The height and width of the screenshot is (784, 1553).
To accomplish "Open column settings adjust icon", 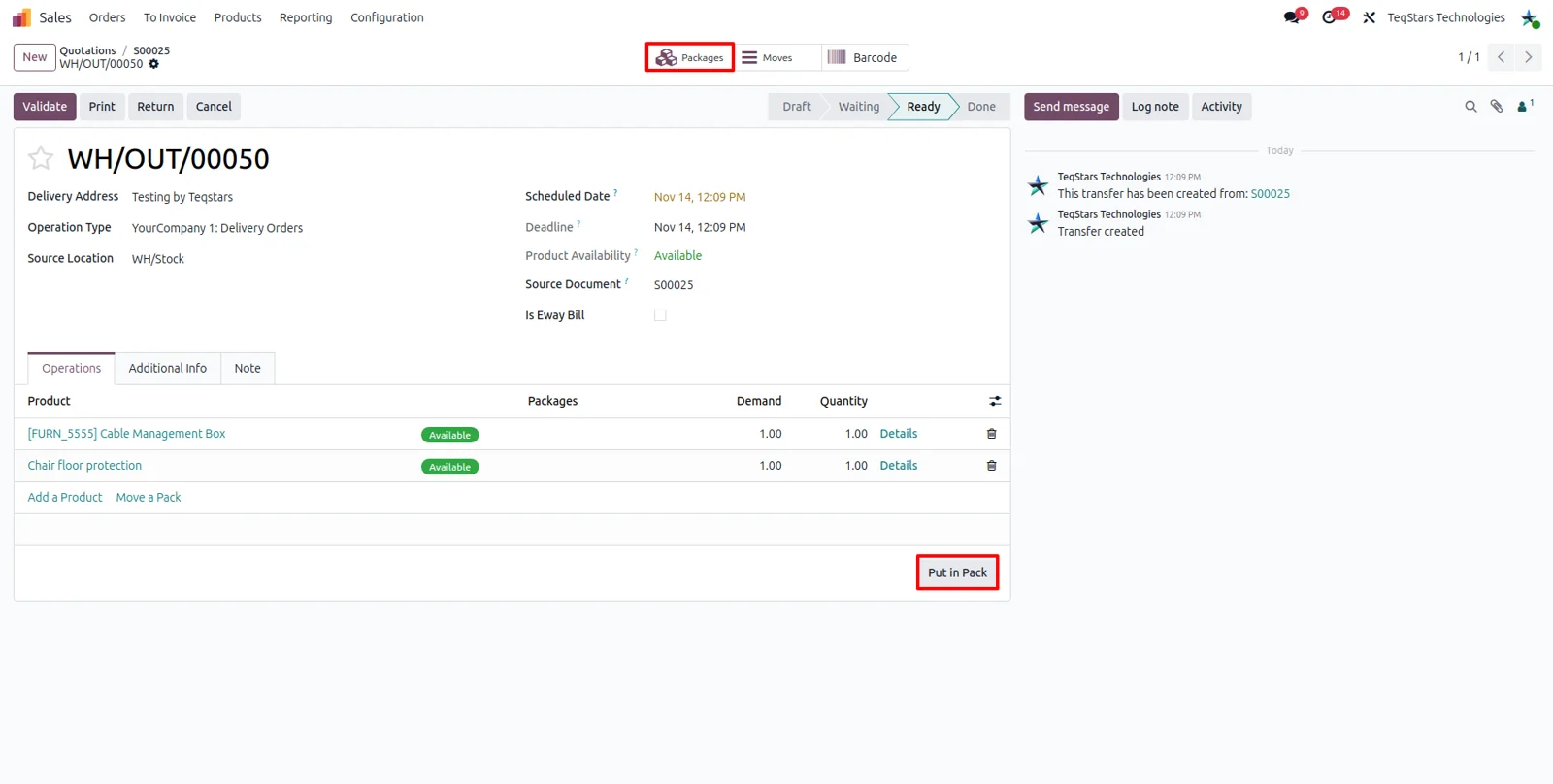I will pos(995,401).
